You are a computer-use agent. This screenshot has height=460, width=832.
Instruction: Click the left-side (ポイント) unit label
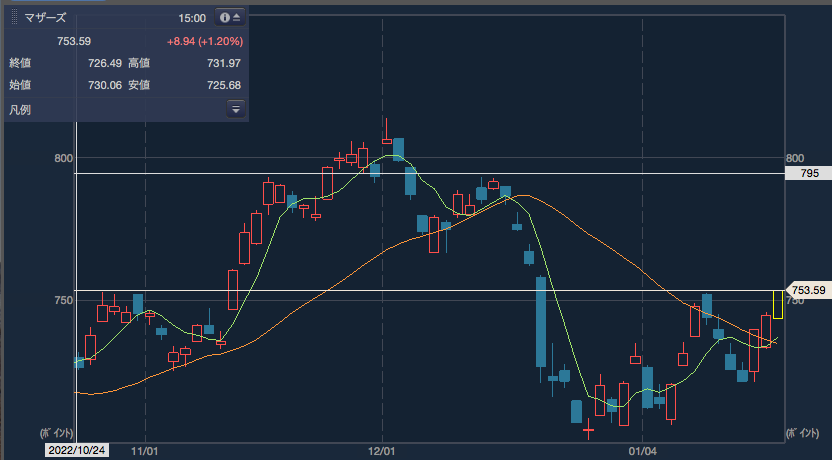pos(56,433)
